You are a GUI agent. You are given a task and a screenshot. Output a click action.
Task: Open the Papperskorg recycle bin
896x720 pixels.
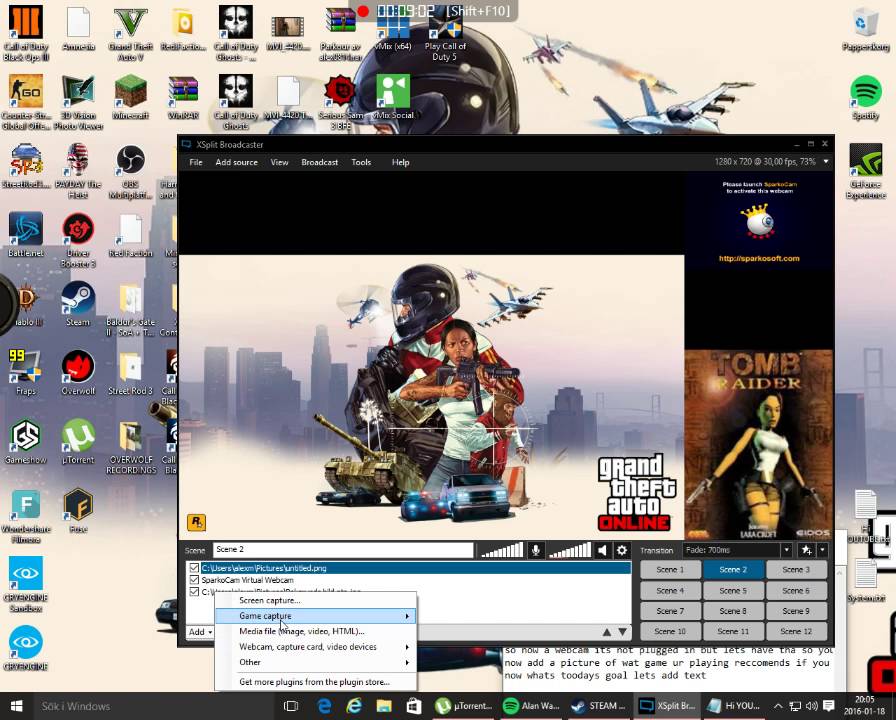point(866,29)
